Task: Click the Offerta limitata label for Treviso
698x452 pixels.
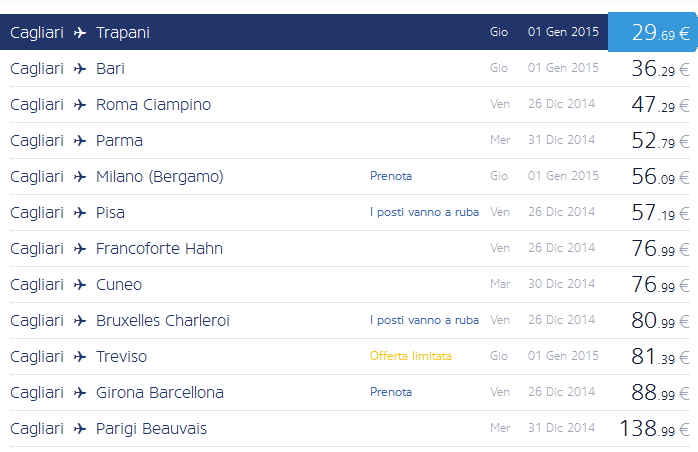Action: tap(410, 356)
